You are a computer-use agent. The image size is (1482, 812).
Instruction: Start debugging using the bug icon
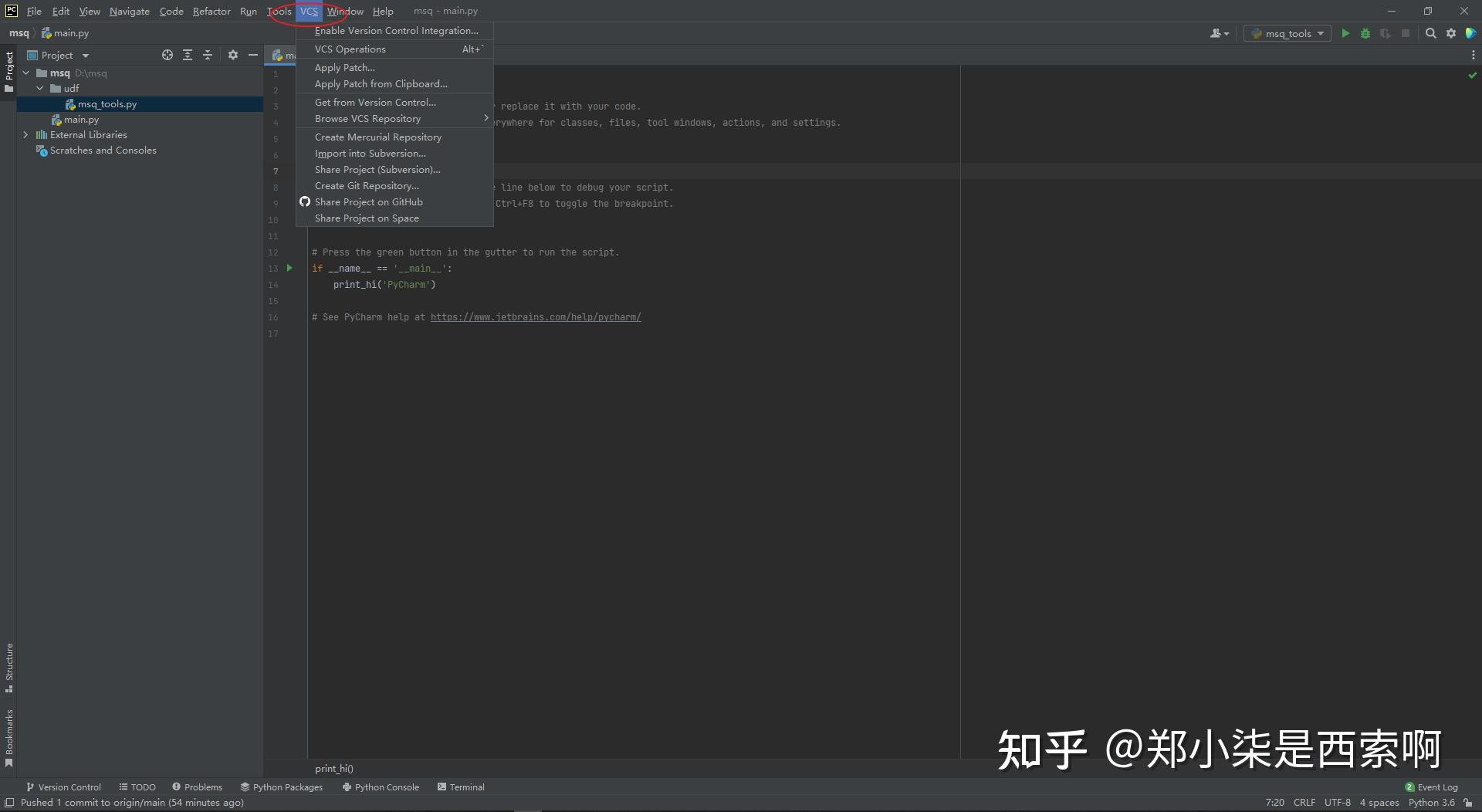click(1366, 33)
